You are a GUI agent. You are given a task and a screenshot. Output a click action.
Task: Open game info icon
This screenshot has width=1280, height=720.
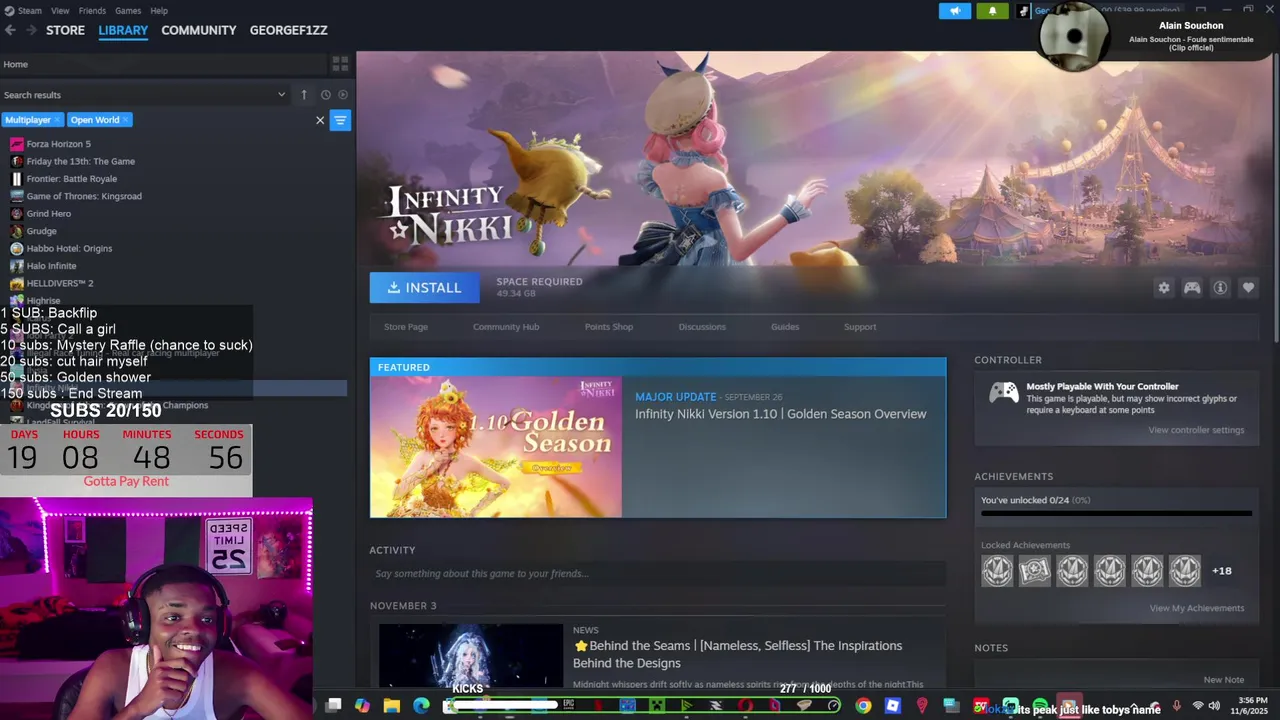click(x=1220, y=288)
